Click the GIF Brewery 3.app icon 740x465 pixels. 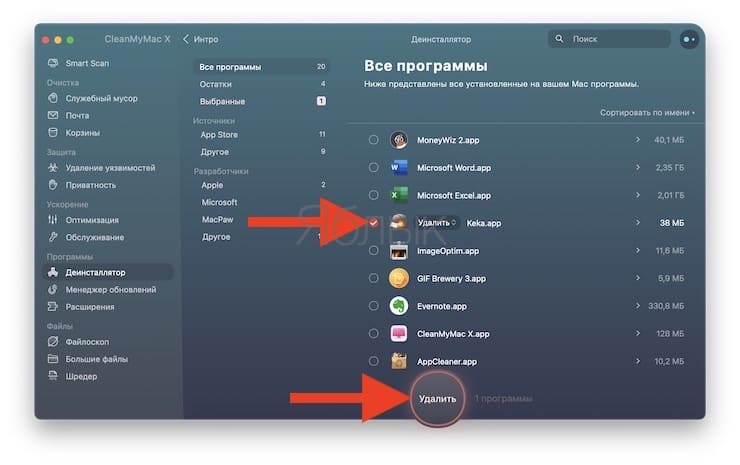(x=399, y=279)
